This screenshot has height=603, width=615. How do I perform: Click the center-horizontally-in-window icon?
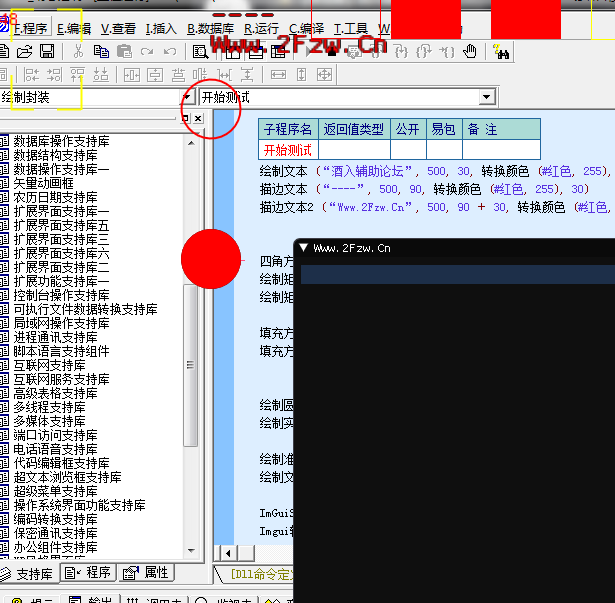click(x=131, y=75)
